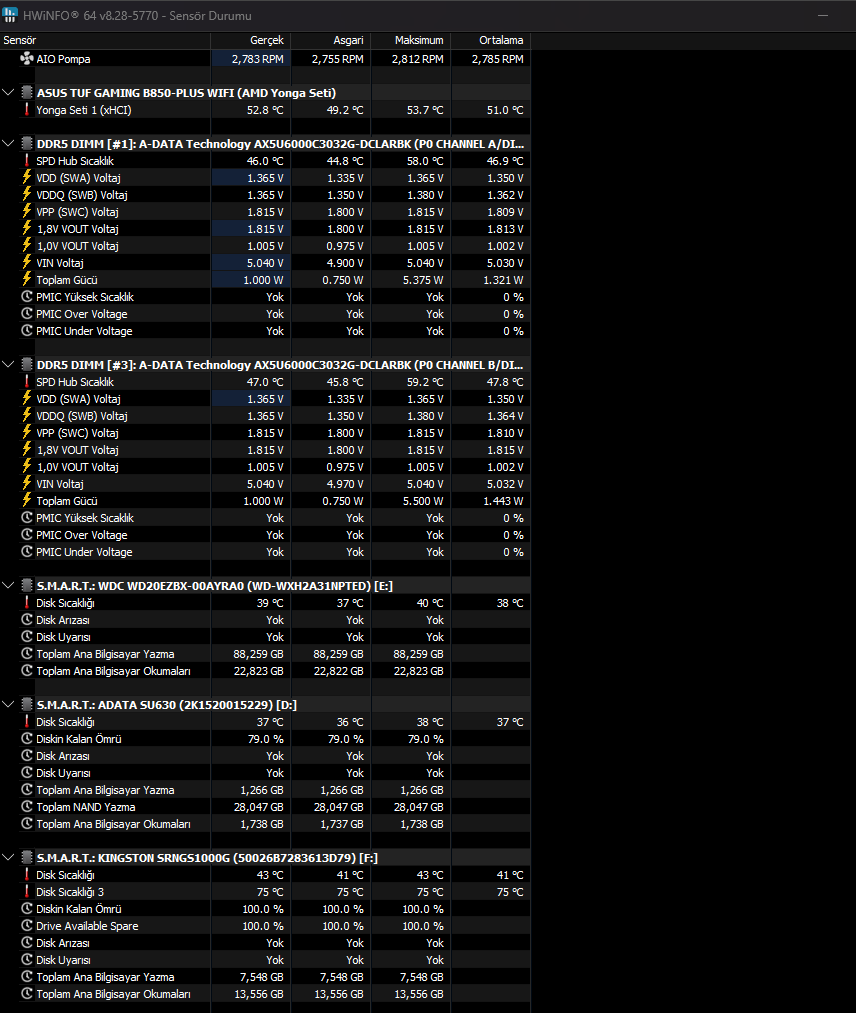856x1013 pixels.
Task: Collapse the ASUS TUF GAMING B850-PLUS sensor group
Action: click(x=8, y=92)
